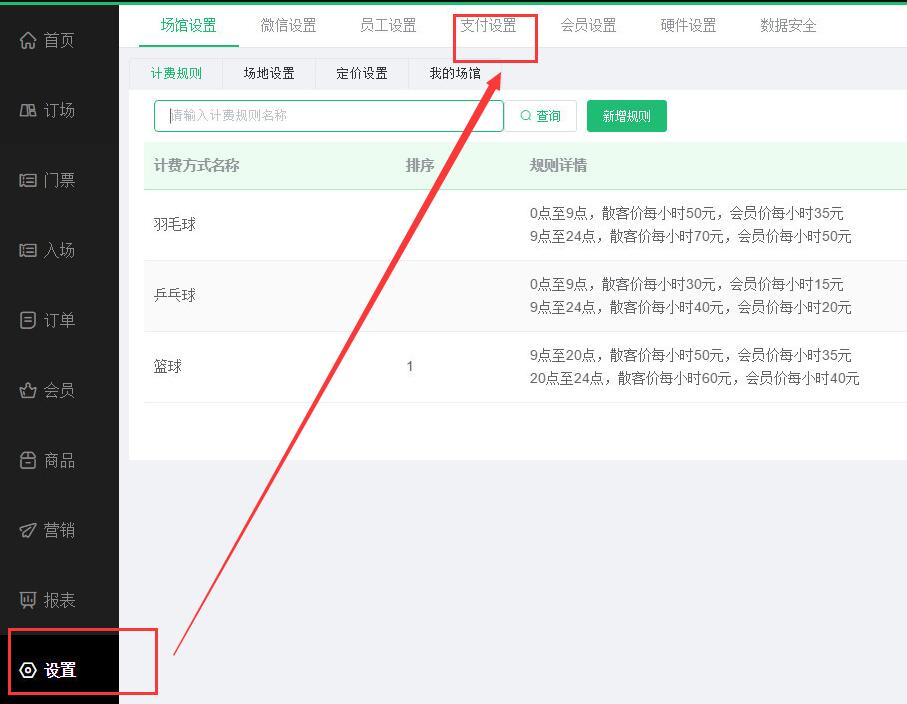Switch to the 员工设置 tab

click(x=388, y=26)
